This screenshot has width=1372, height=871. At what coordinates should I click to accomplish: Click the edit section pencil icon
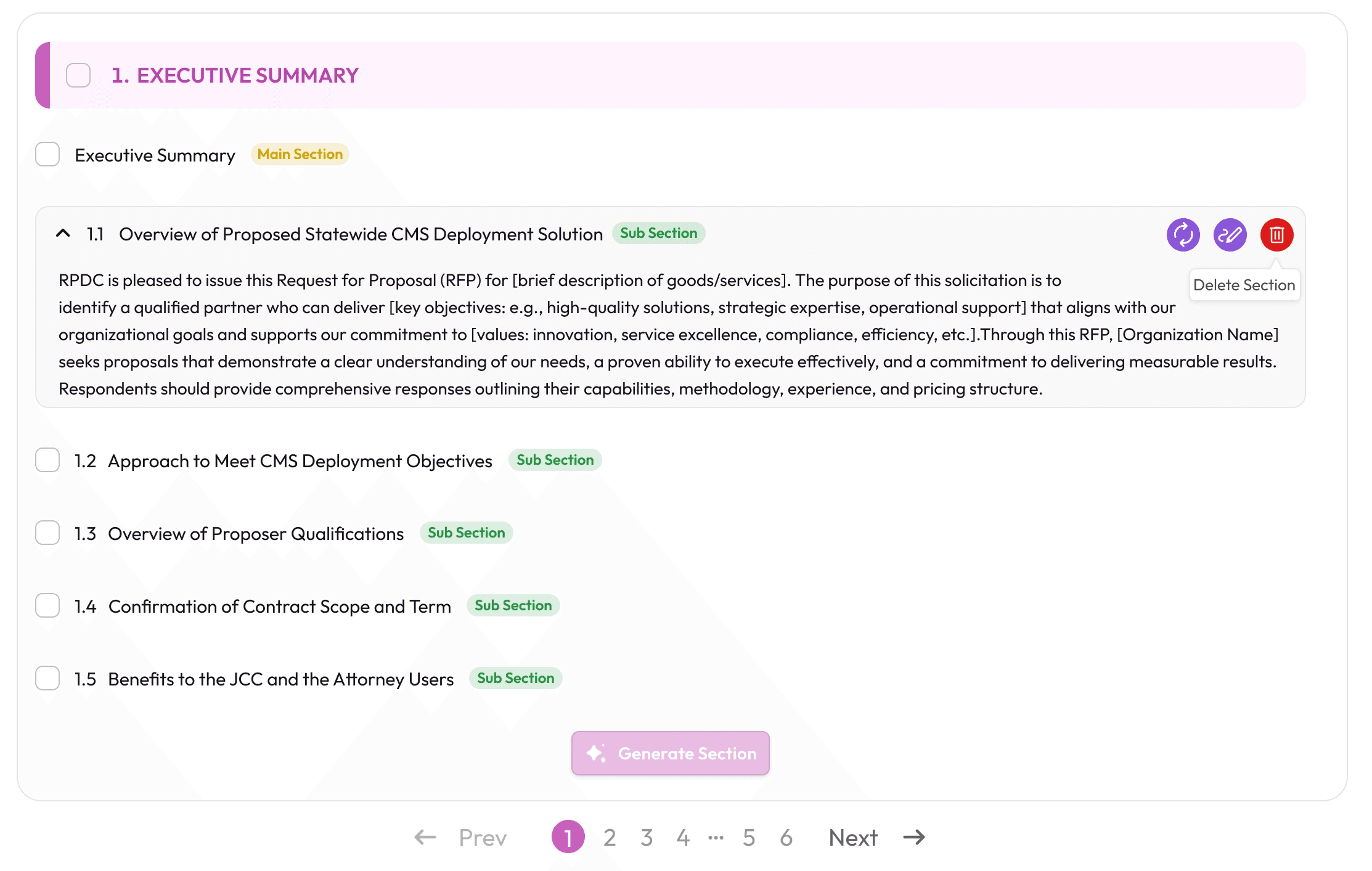[x=1230, y=235]
